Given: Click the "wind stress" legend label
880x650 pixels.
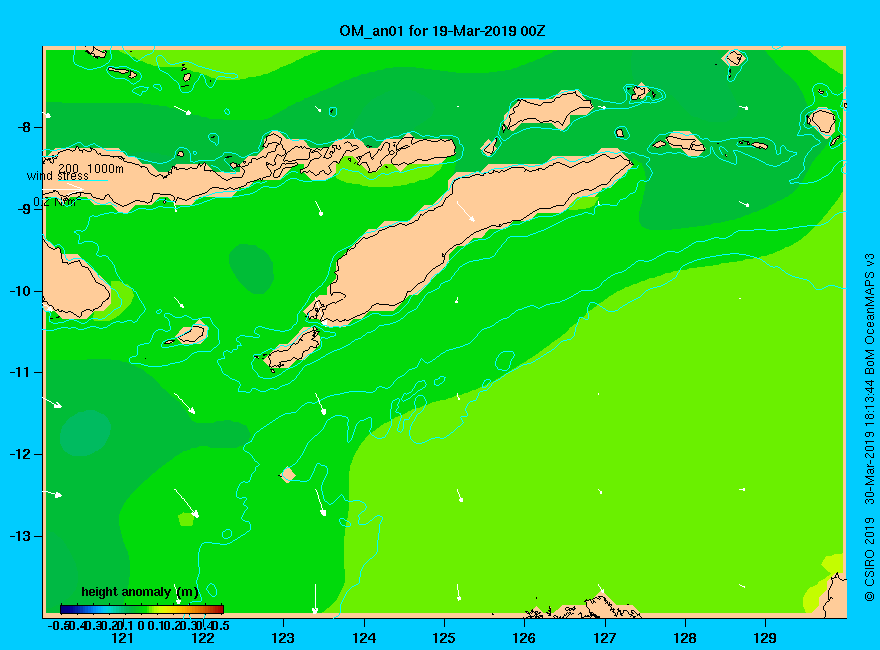Looking at the screenshot, I should click(58, 176).
